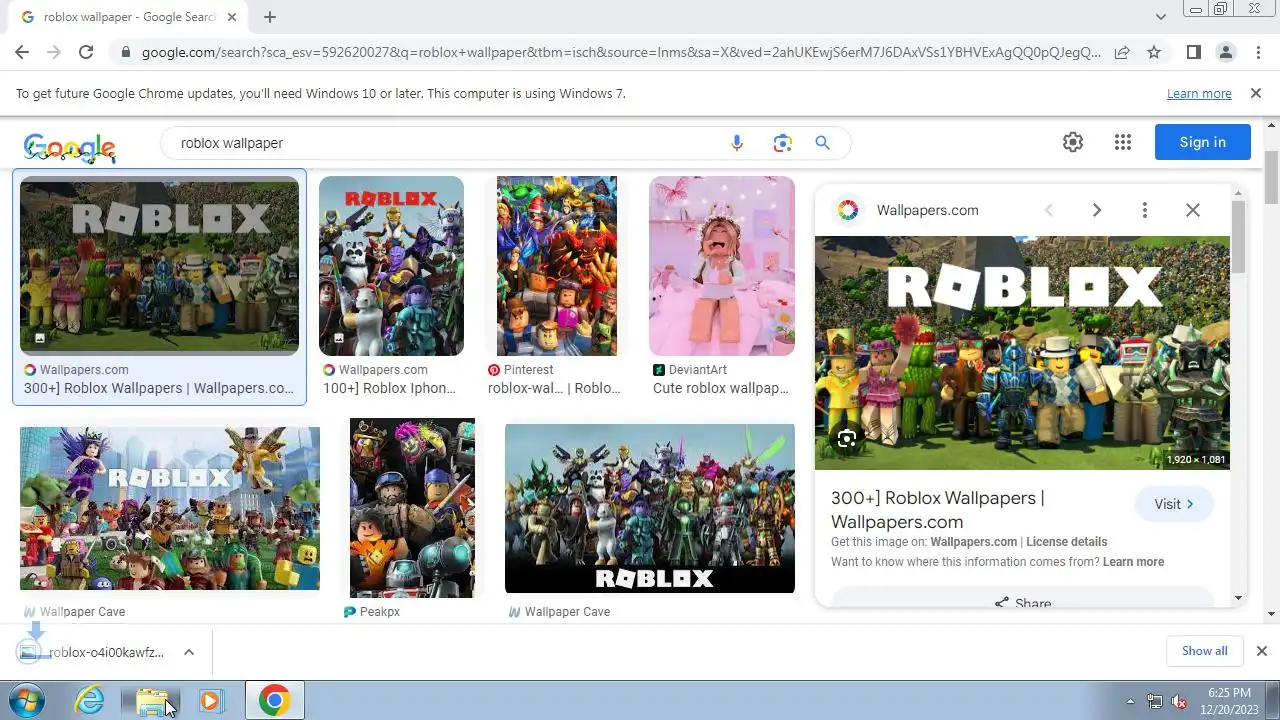Show hidden system tray icons

click(1131, 701)
